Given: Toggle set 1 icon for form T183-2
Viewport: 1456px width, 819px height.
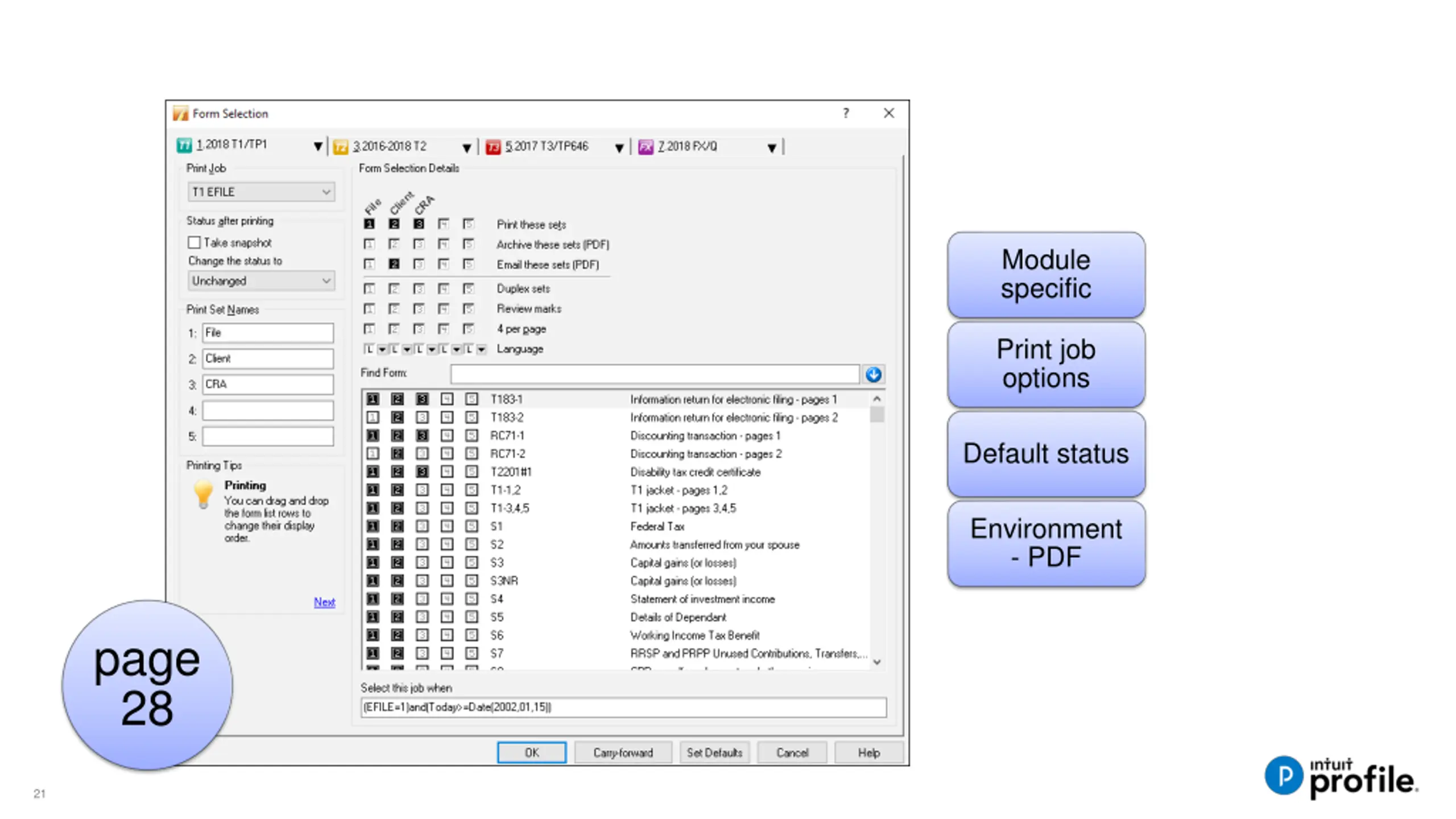Looking at the screenshot, I should (x=373, y=417).
